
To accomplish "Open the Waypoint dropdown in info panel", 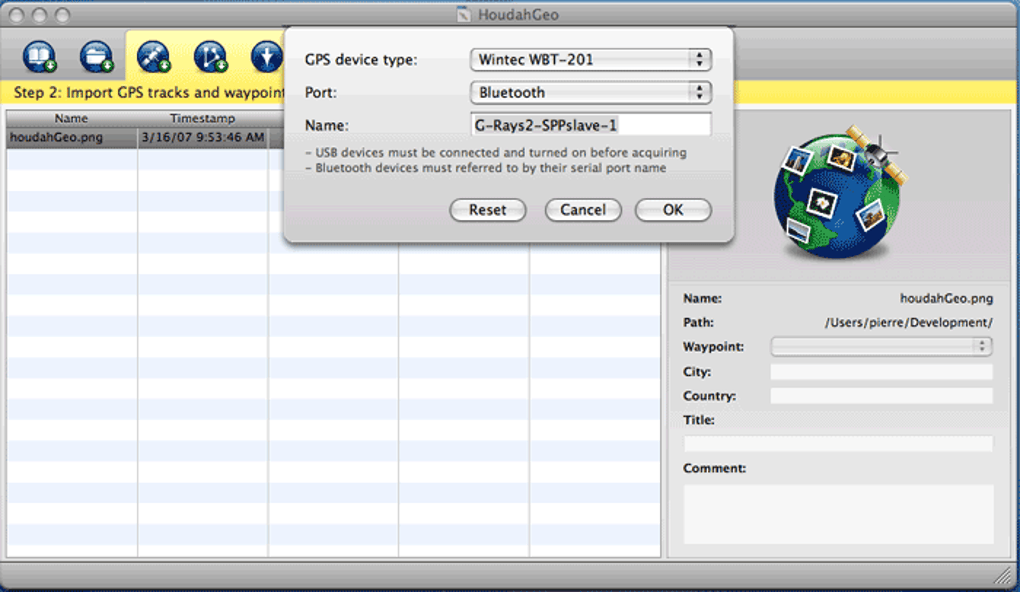I will [x=881, y=347].
